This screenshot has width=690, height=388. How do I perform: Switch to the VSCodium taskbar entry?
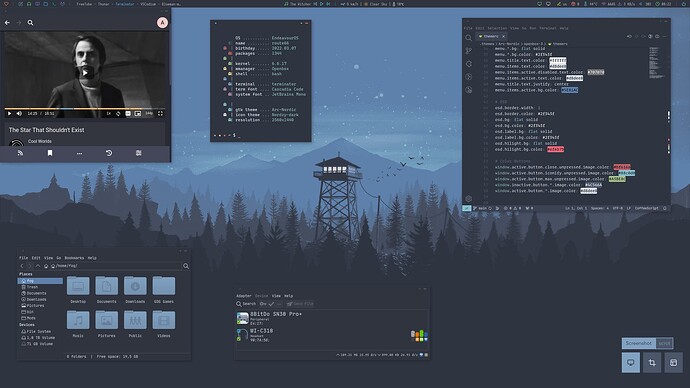pos(148,4)
